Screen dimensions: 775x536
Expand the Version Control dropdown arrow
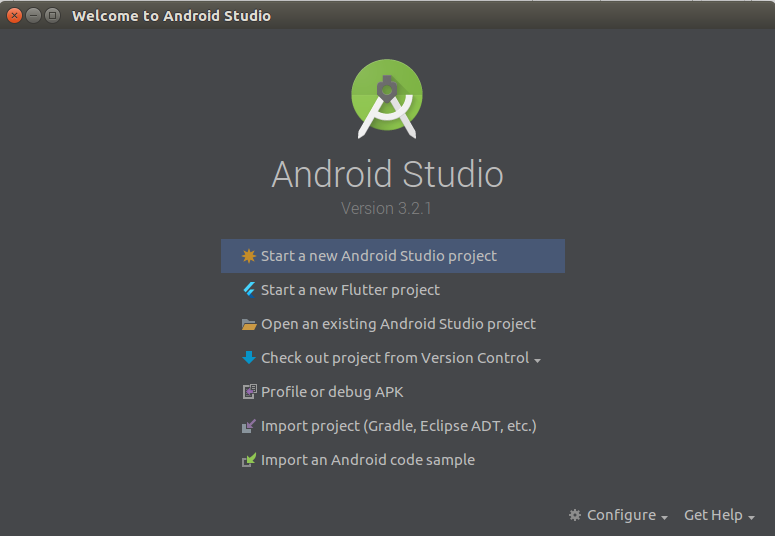pos(537,360)
